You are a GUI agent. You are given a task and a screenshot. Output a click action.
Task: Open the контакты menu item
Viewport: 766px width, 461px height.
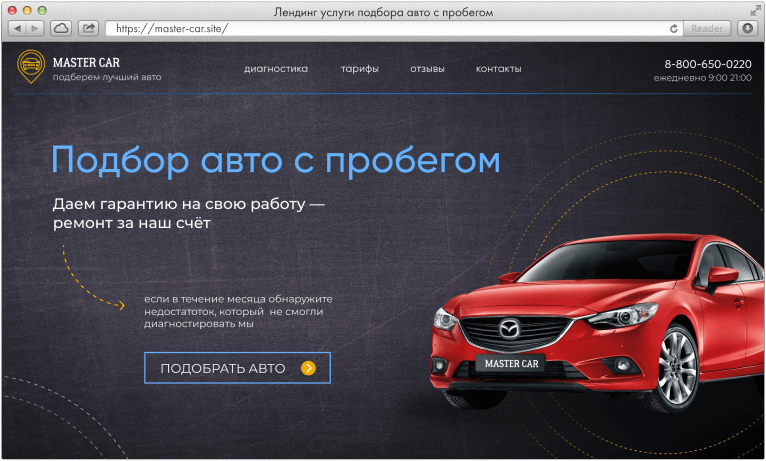(499, 69)
